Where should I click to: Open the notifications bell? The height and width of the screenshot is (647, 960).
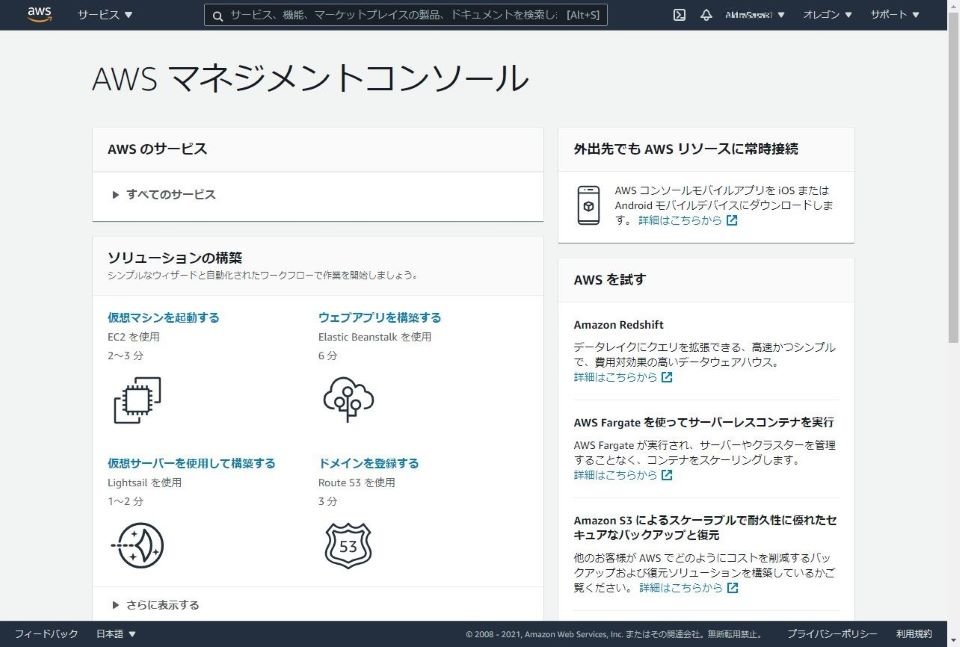click(706, 15)
